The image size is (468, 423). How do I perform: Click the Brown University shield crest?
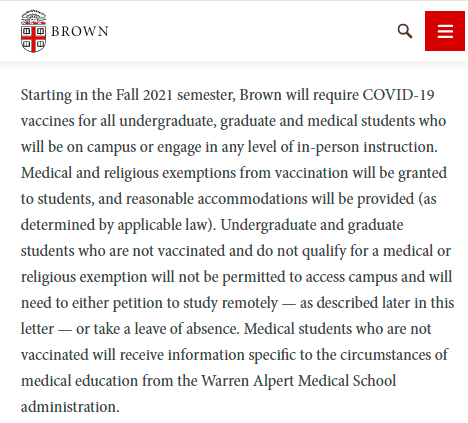[x=33, y=31]
